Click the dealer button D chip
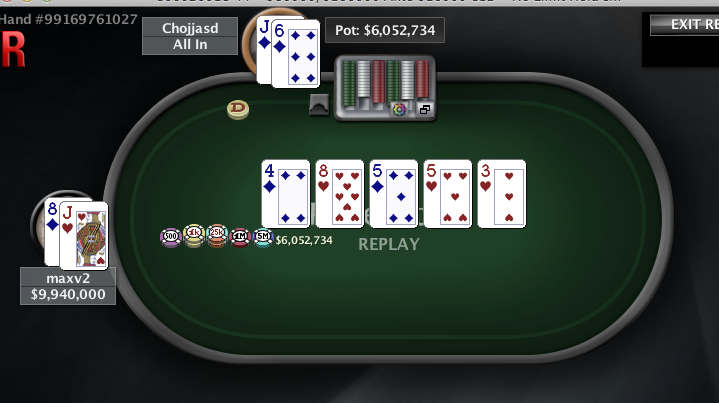This screenshot has width=719, height=403. tap(238, 110)
